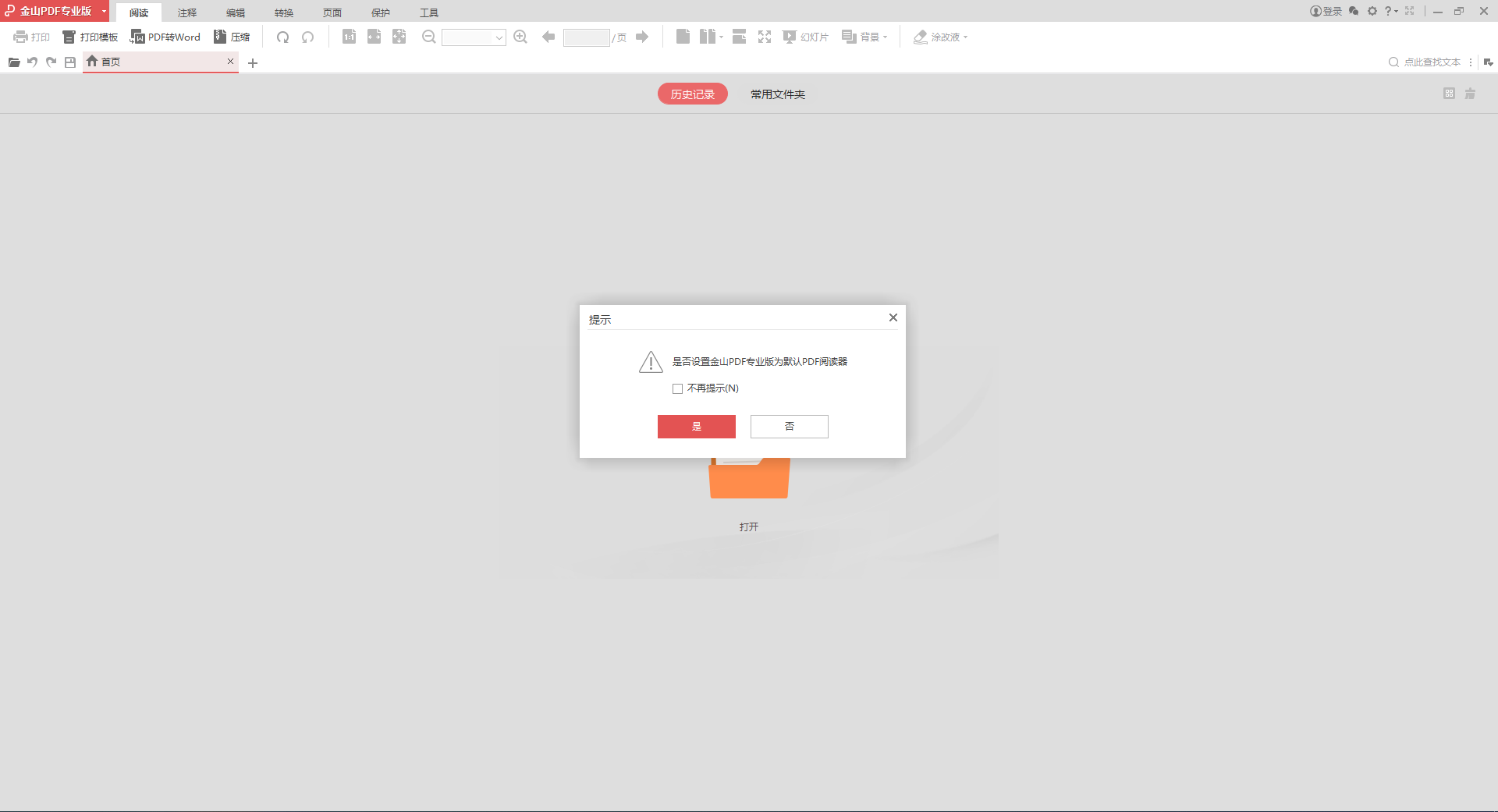This screenshot has height=812, width=1498.
Task: Rotate the page counterclockwise
Action: pyautogui.click(x=308, y=37)
